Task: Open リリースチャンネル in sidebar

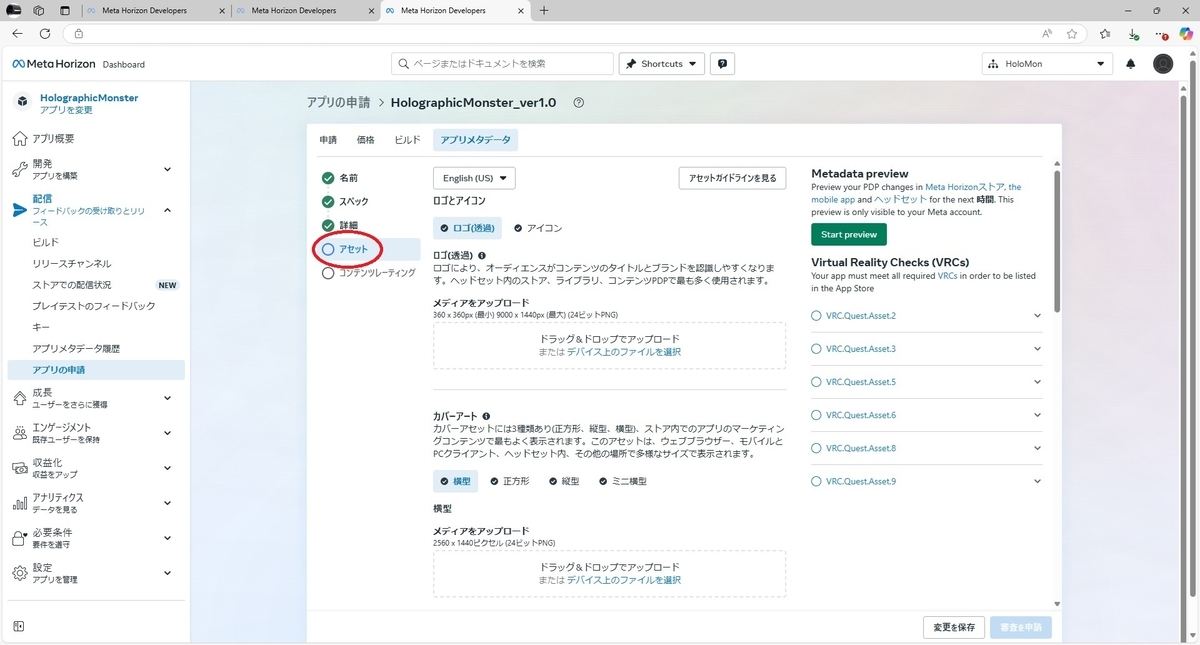Action: coord(72,264)
